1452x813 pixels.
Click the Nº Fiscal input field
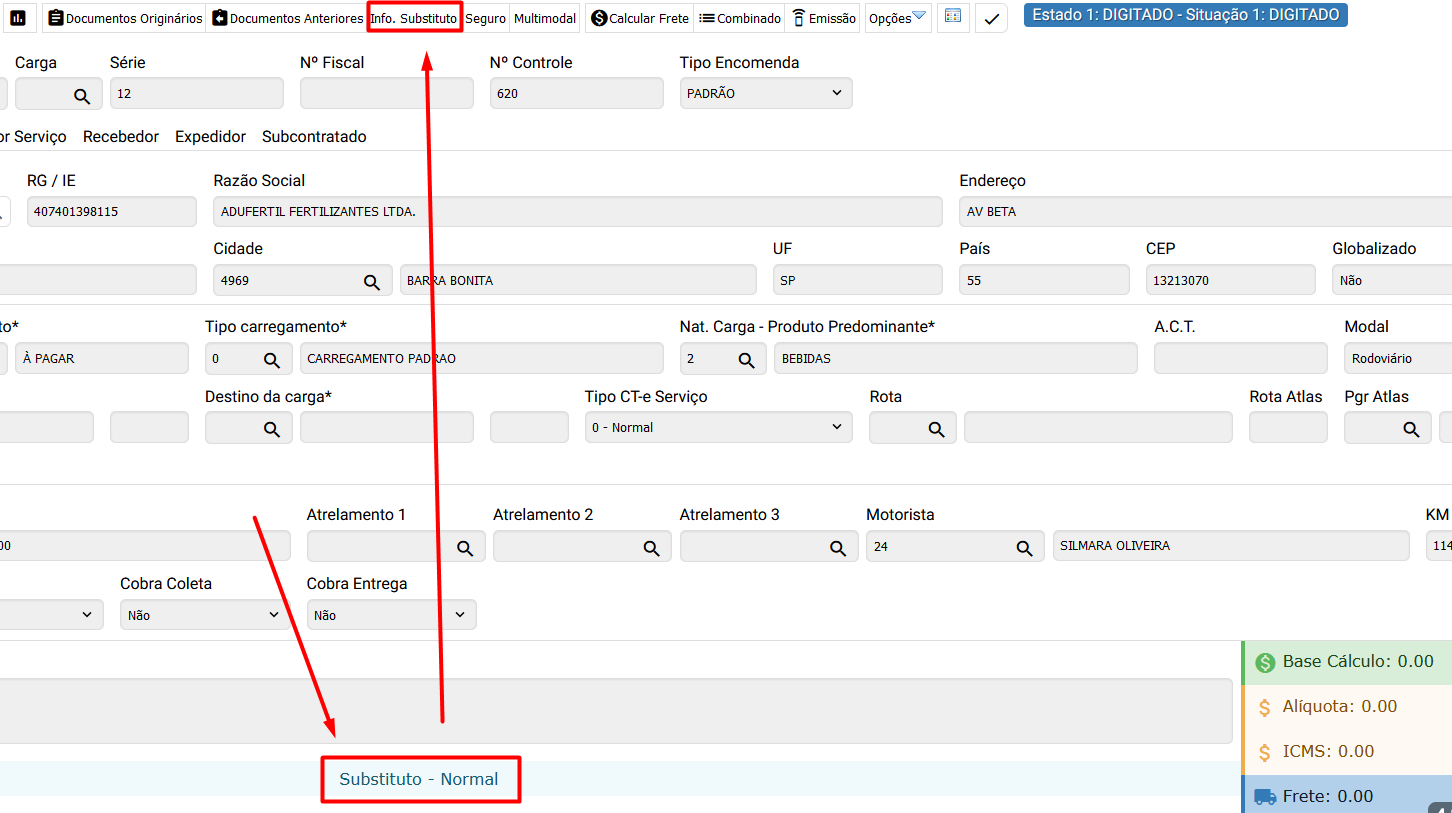click(386, 93)
